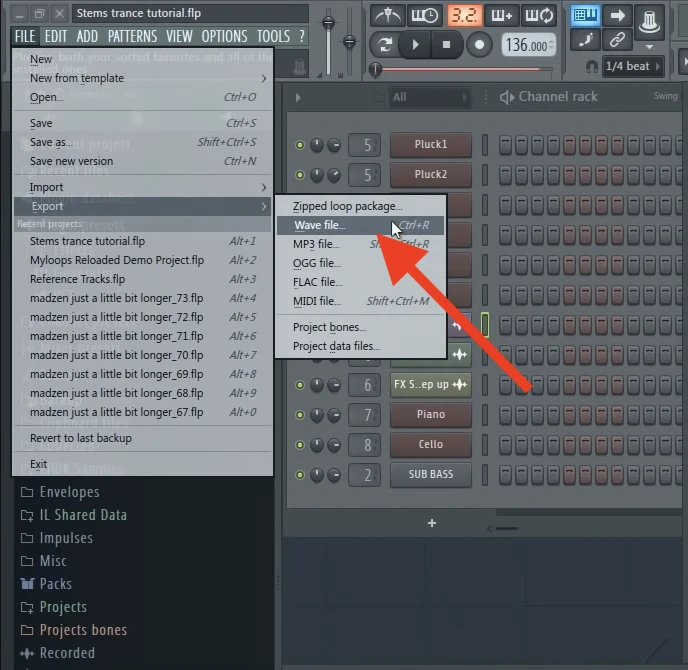Toggle the countdown before recording icon

[x=463, y=15]
